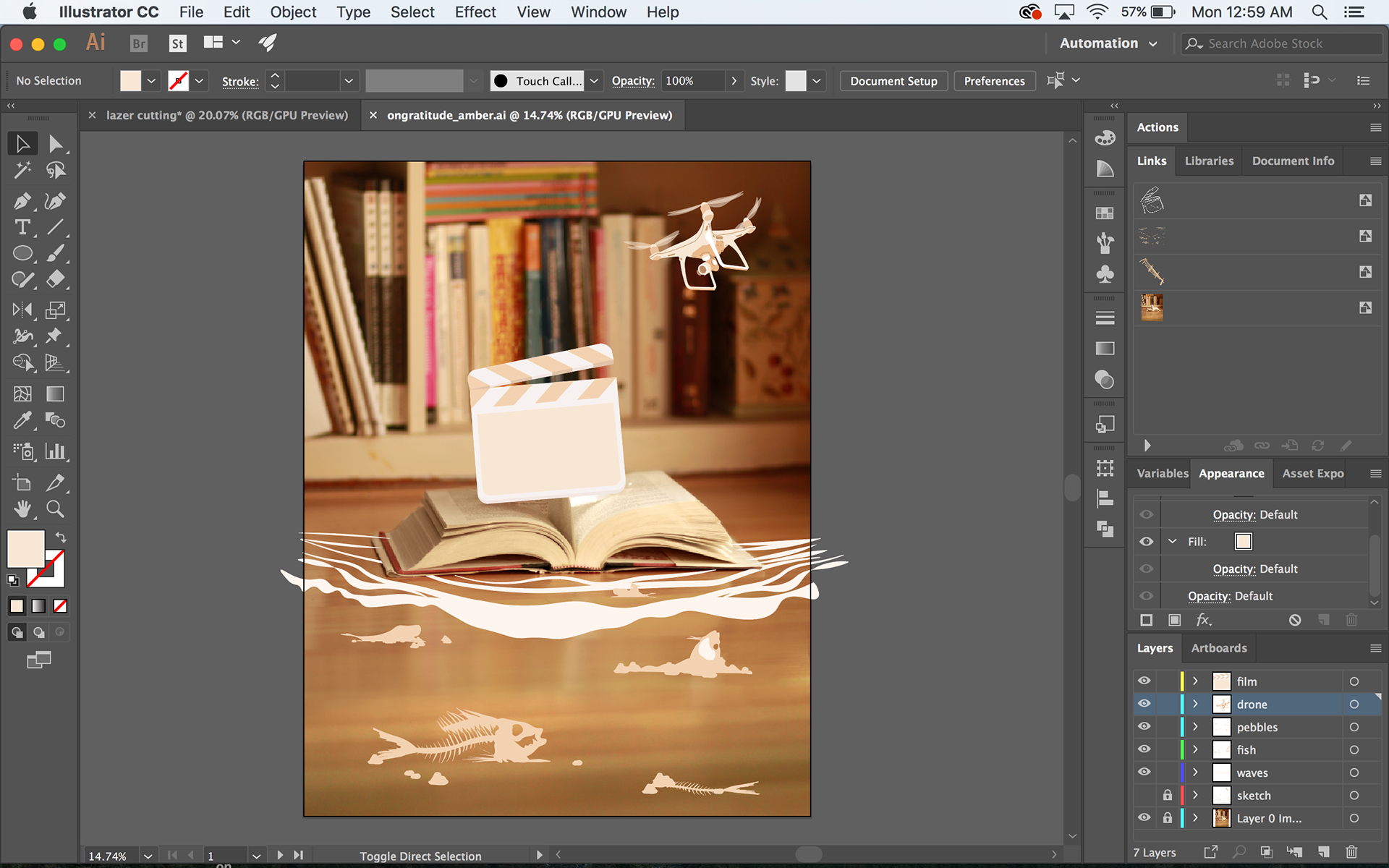Pick the Eyedropper tool
The width and height of the screenshot is (1389, 868).
(x=22, y=420)
